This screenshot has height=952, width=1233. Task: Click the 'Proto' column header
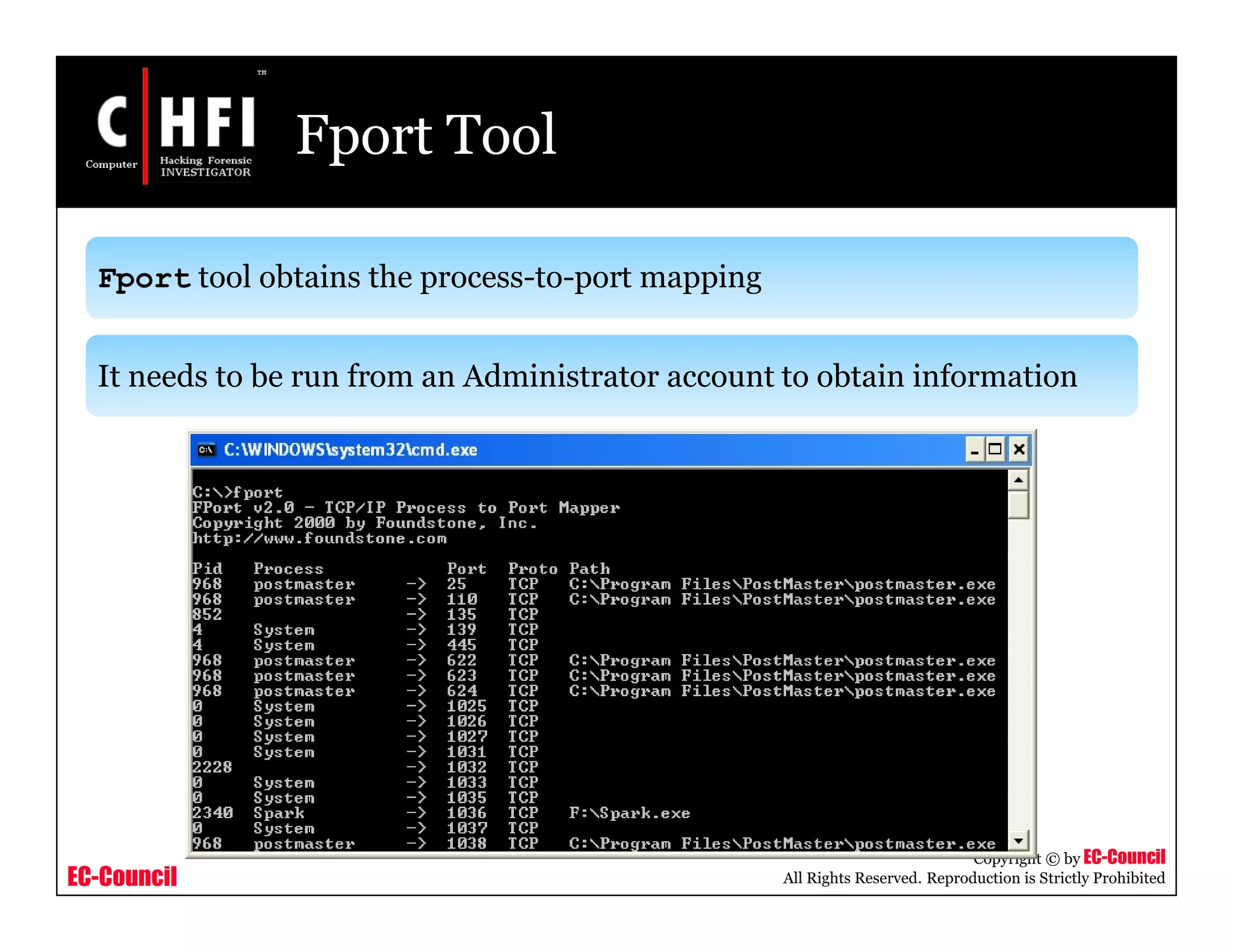533,569
